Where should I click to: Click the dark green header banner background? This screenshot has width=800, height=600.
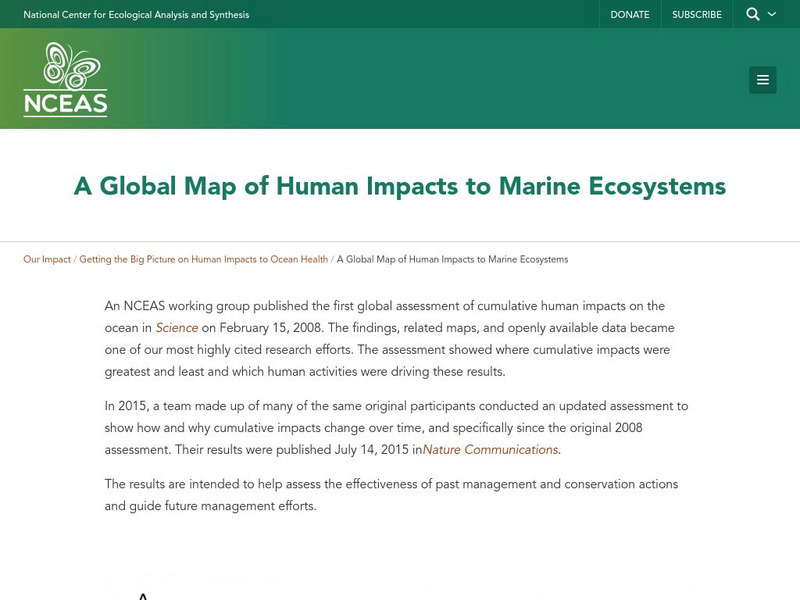450,80
